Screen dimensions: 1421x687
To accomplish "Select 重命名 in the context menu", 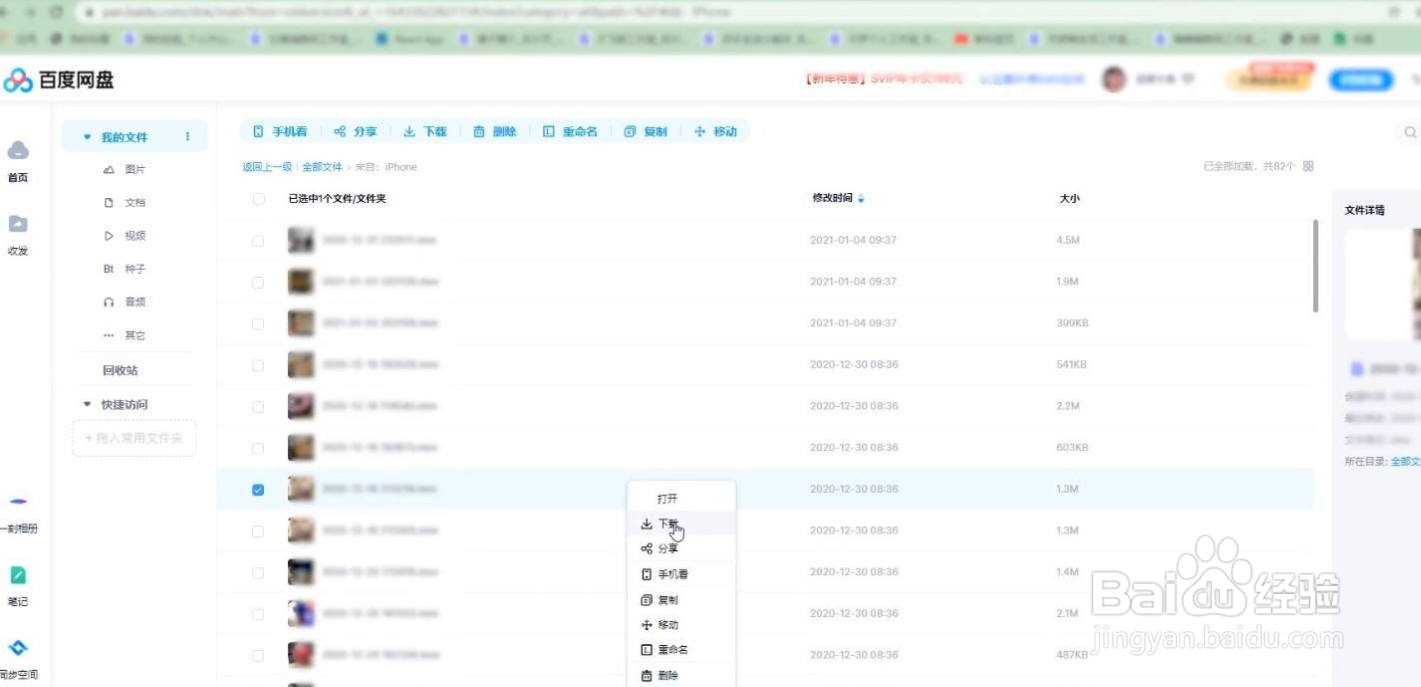I will coord(672,649).
